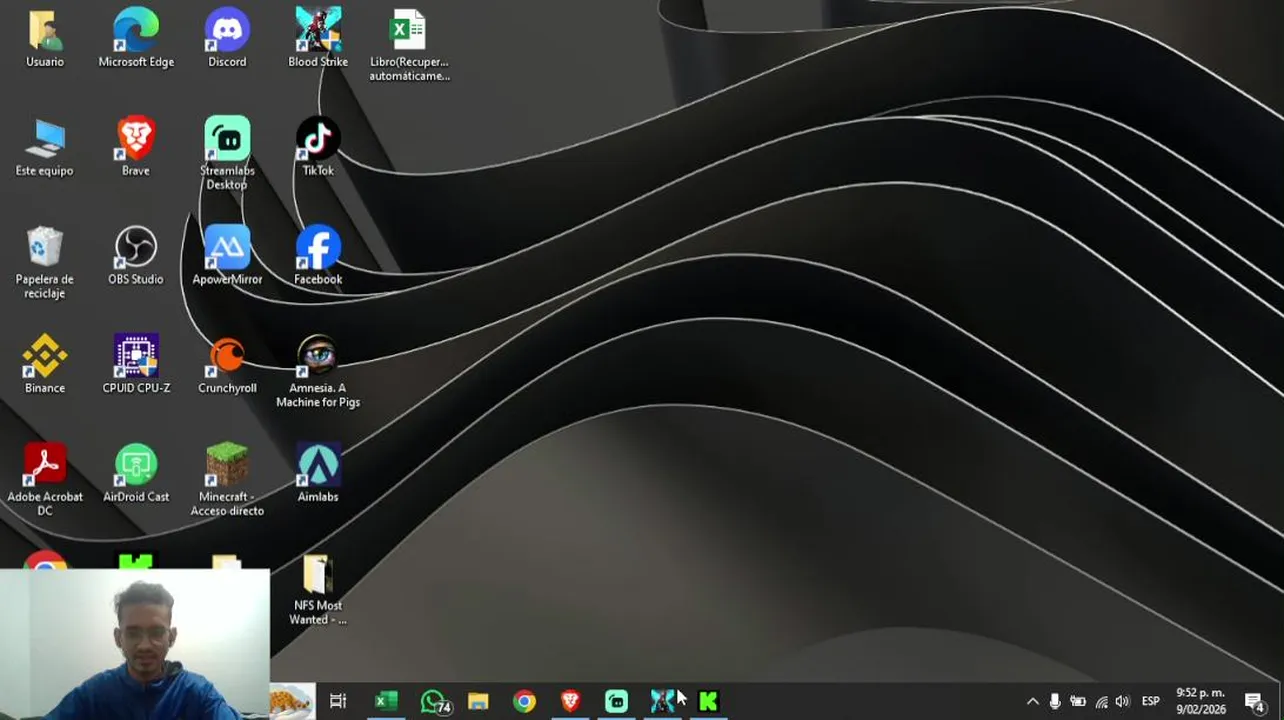Click the microphone tray icon
The width and height of the screenshot is (1284, 720).
coord(1055,702)
